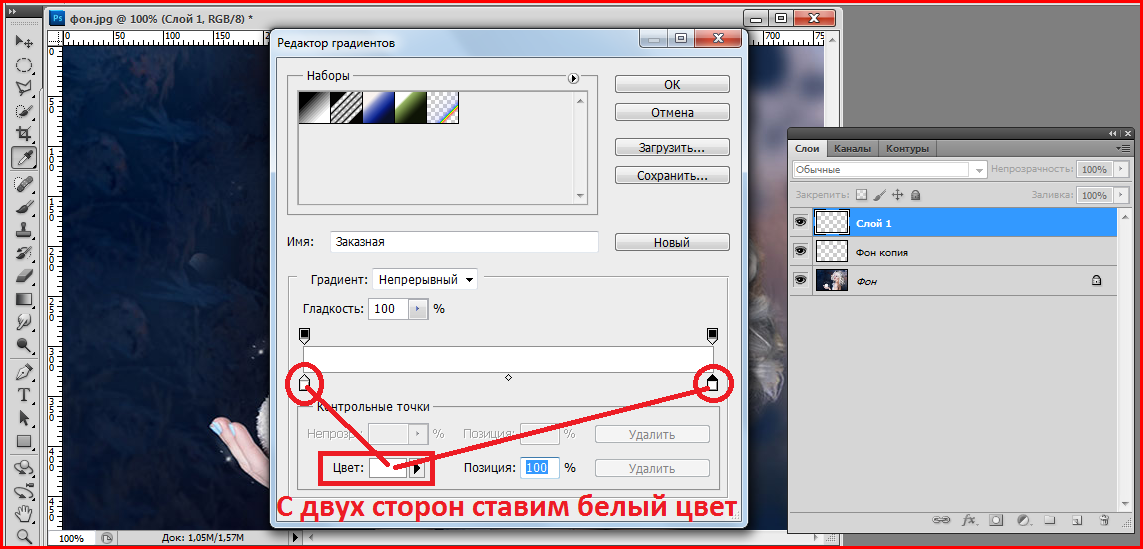Select the Polygonal Lasso tool
Viewport: 1143px width, 549px height.
(x=23, y=88)
